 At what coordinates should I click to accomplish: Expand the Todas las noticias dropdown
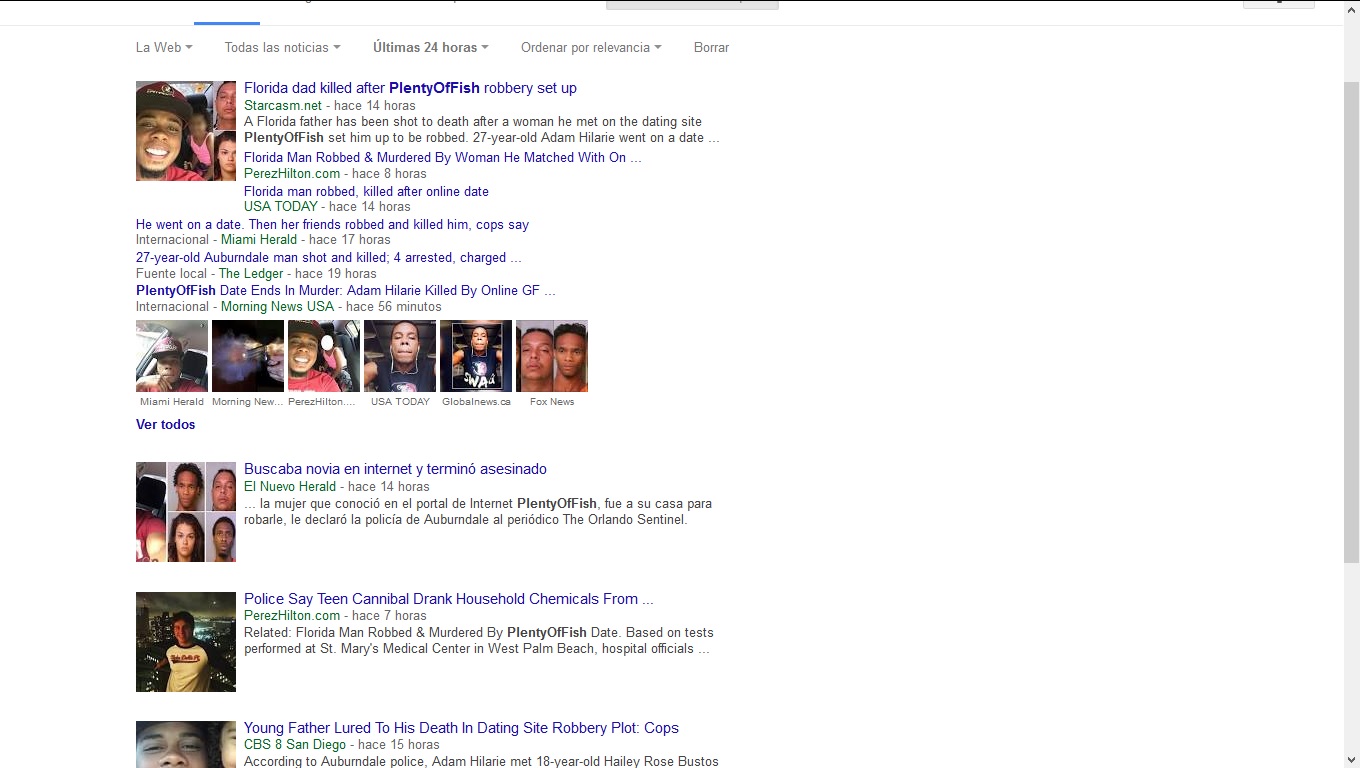point(282,47)
